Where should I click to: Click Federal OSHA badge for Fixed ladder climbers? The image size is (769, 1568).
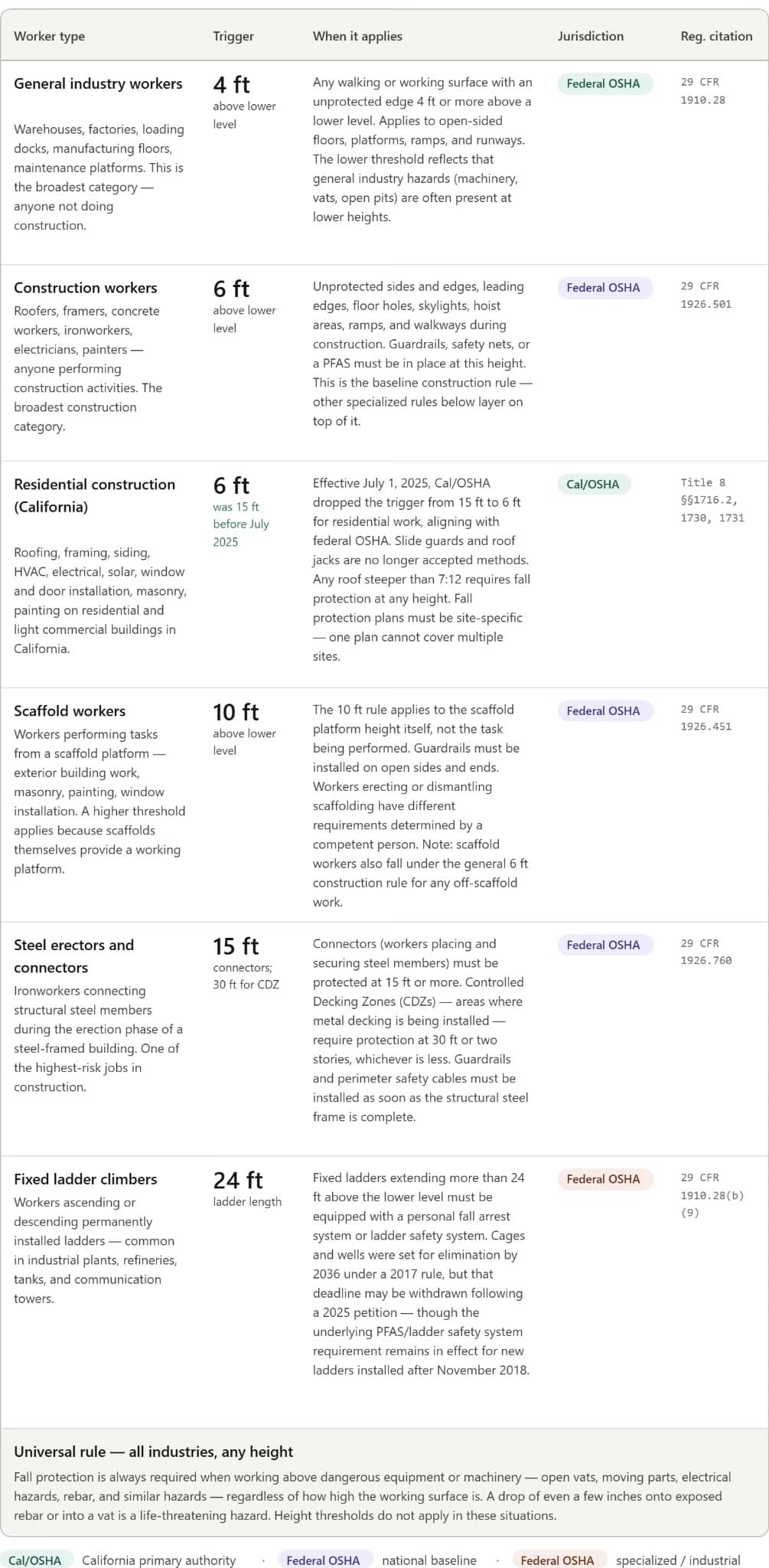coord(604,1179)
